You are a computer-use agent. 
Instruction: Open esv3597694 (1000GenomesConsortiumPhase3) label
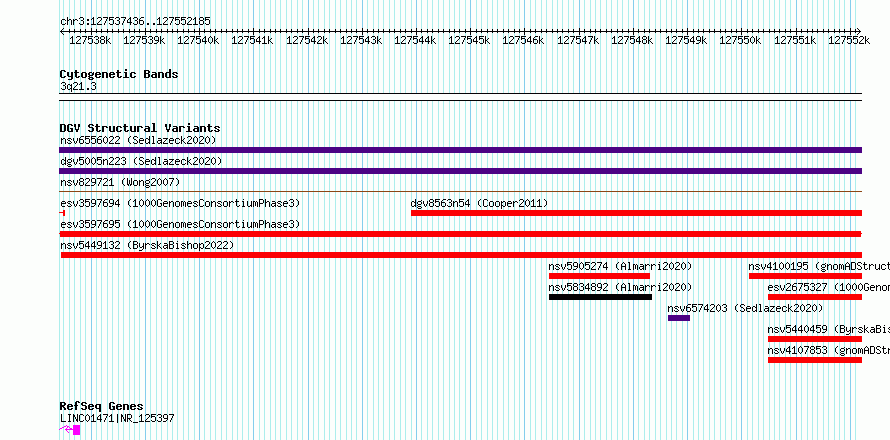click(x=180, y=203)
